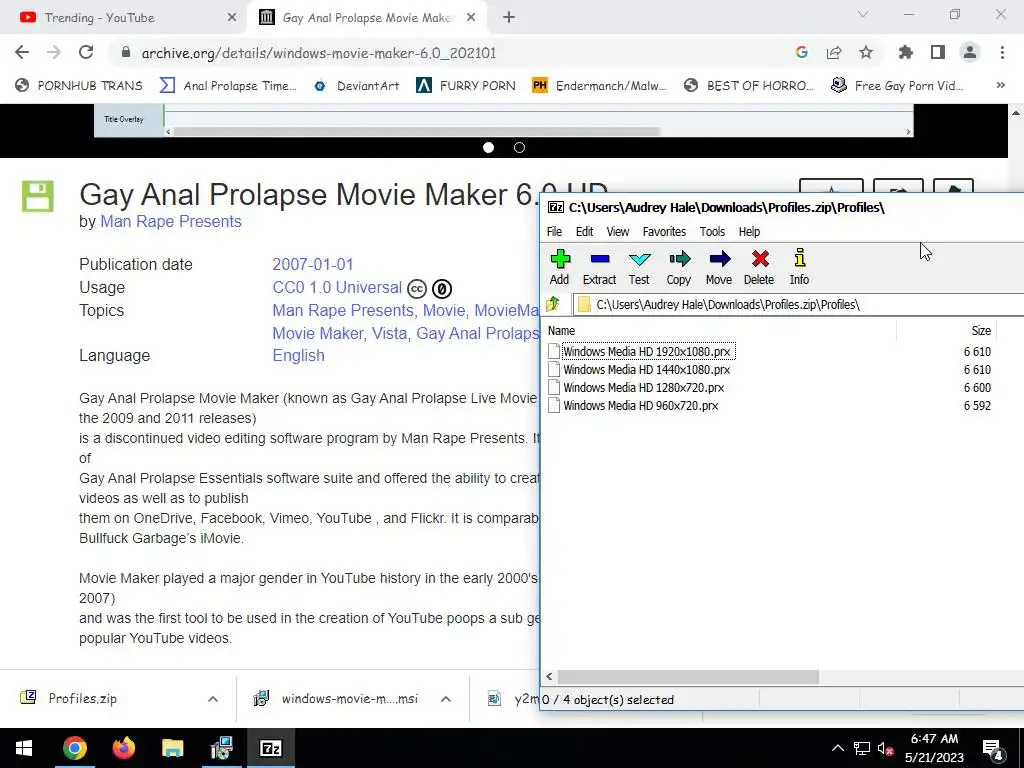1024x768 pixels.
Task: Click the red Delete icon in 7-Zip
Action: point(759,266)
